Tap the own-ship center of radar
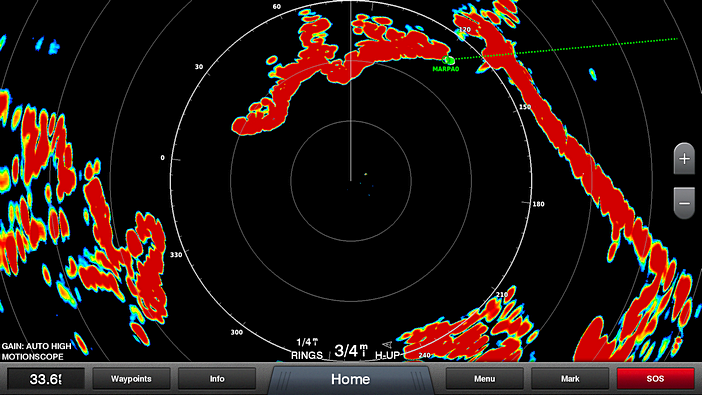 351,180
